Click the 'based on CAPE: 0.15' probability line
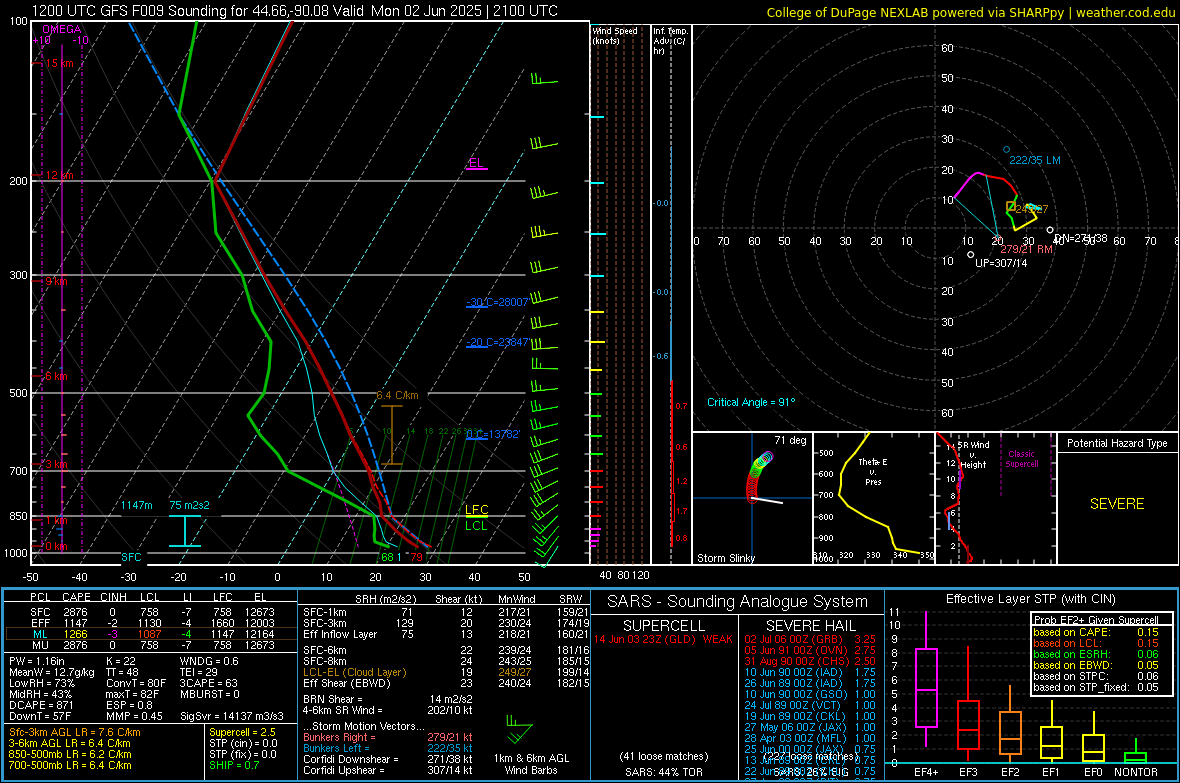 pyautogui.click(x=1096, y=632)
